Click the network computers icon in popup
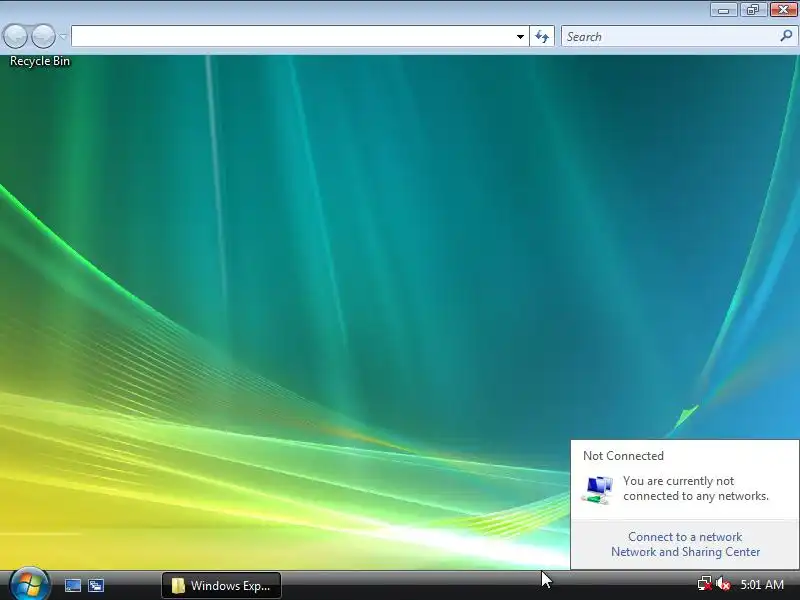800x600 pixels. 597,489
